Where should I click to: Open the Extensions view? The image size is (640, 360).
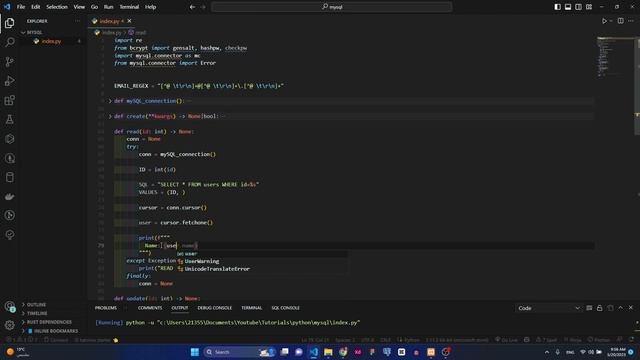pos(9,100)
